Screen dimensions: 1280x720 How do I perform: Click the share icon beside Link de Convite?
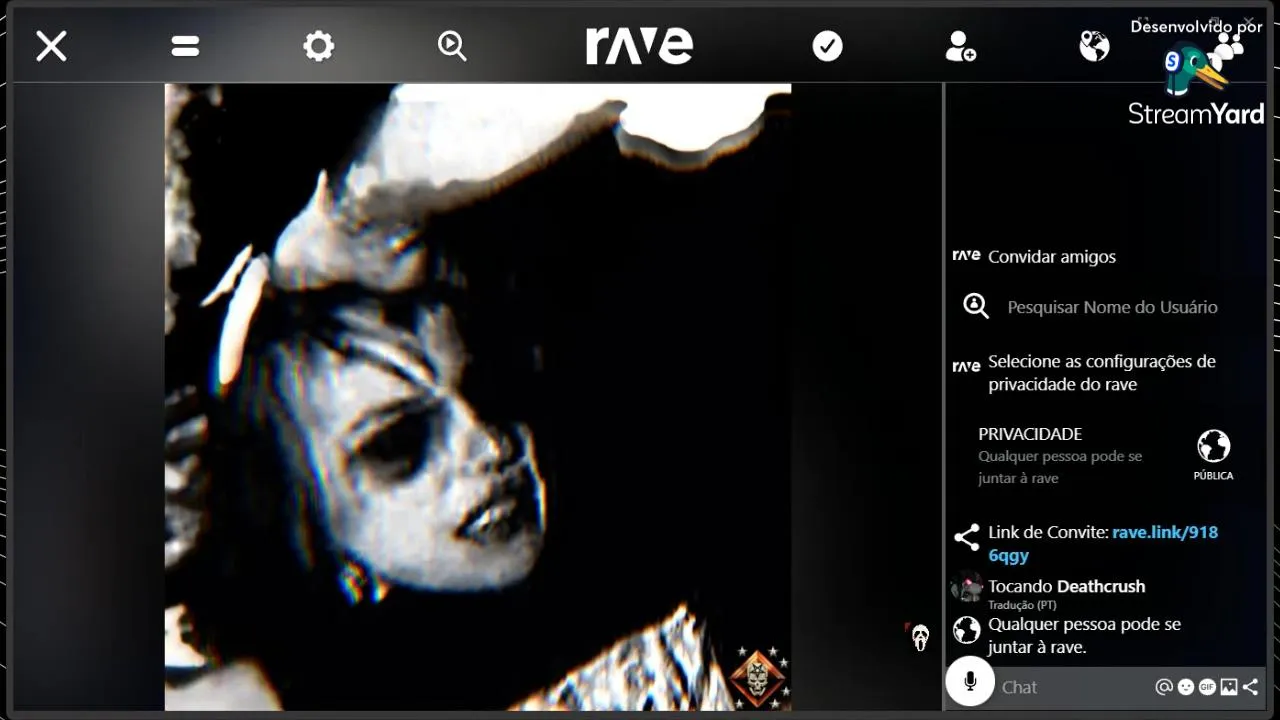click(966, 537)
